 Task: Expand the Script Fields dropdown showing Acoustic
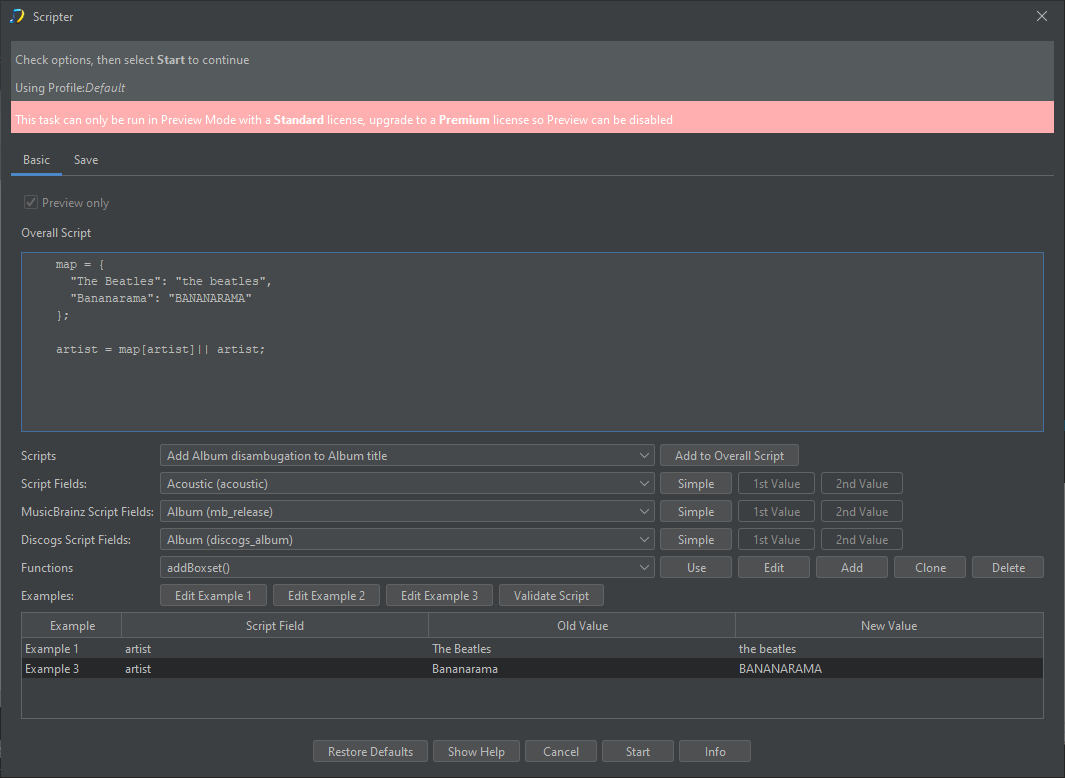406,484
